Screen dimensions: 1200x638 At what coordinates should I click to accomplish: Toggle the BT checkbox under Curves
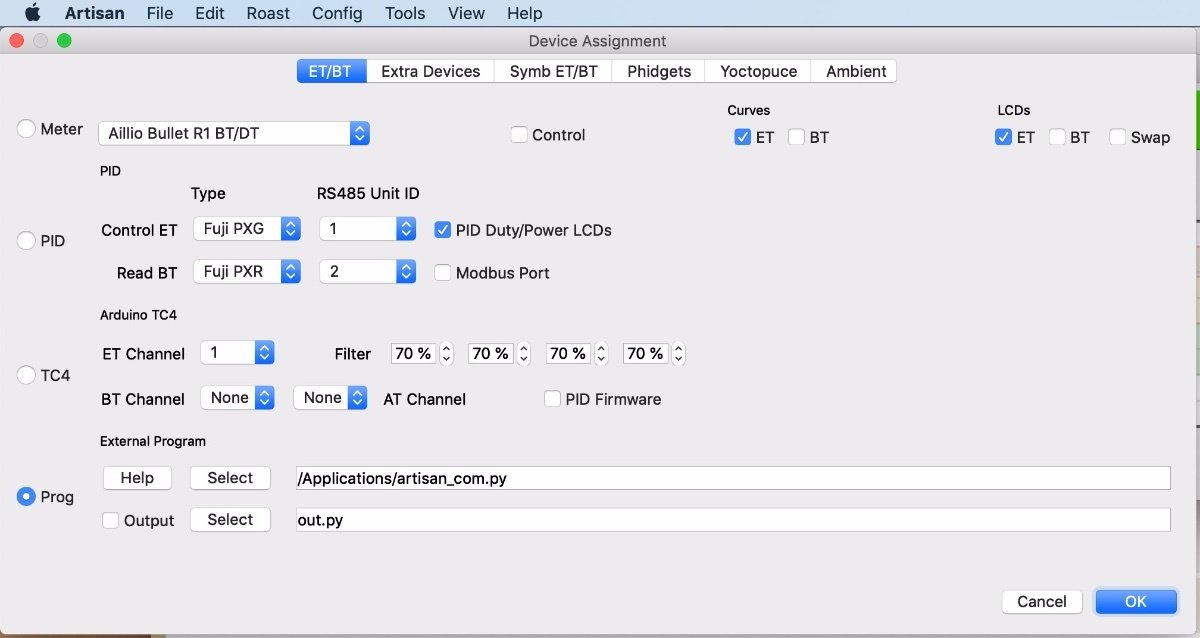(796, 137)
